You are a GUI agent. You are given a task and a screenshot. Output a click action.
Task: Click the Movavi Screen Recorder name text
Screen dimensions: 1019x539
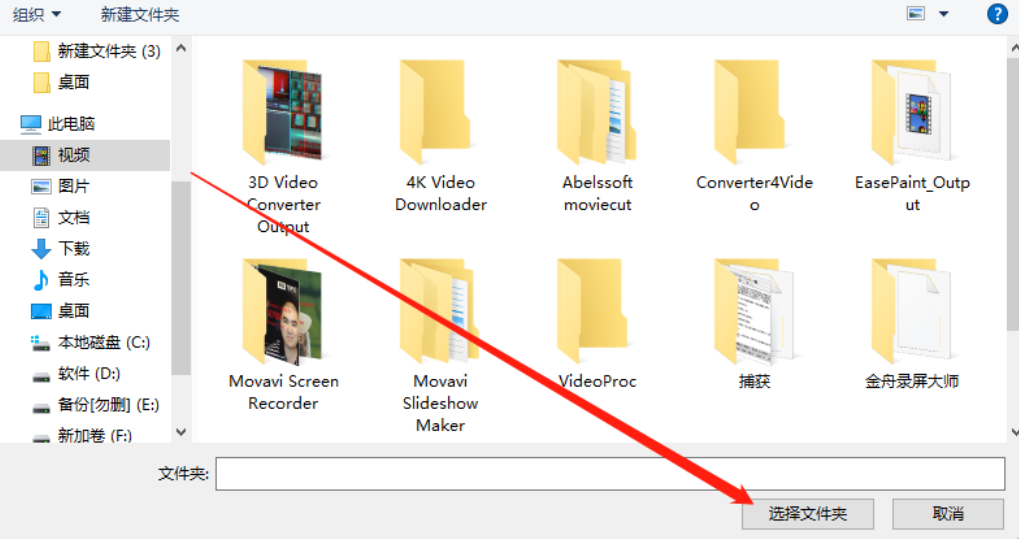click(283, 392)
